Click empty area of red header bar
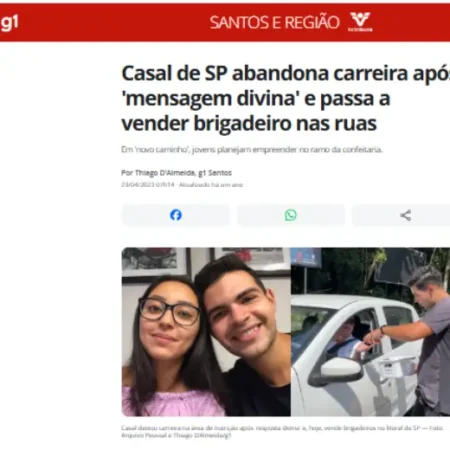The height and width of the screenshot is (450, 450). tap(113, 23)
